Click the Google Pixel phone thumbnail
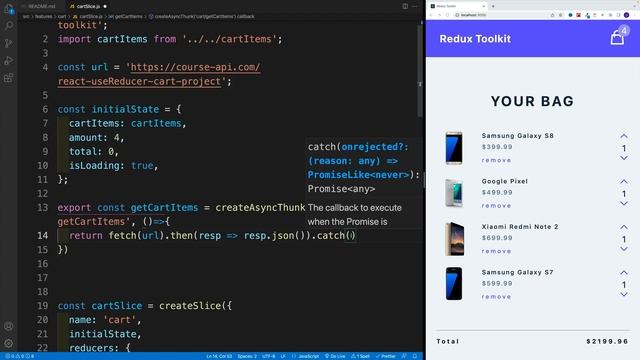The width and height of the screenshot is (640, 360). click(x=454, y=193)
